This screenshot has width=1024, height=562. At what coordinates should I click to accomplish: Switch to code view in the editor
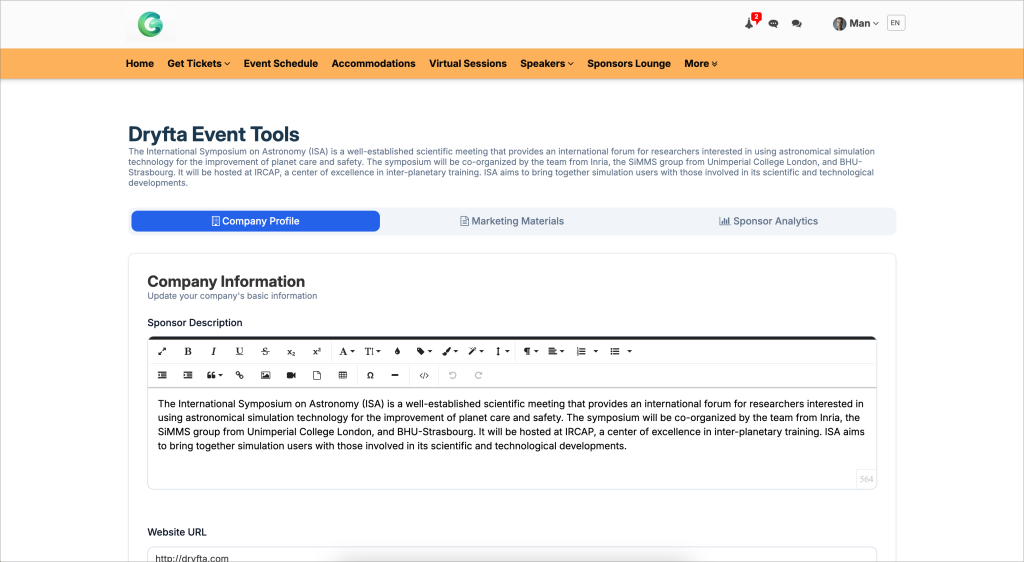[x=424, y=375]
